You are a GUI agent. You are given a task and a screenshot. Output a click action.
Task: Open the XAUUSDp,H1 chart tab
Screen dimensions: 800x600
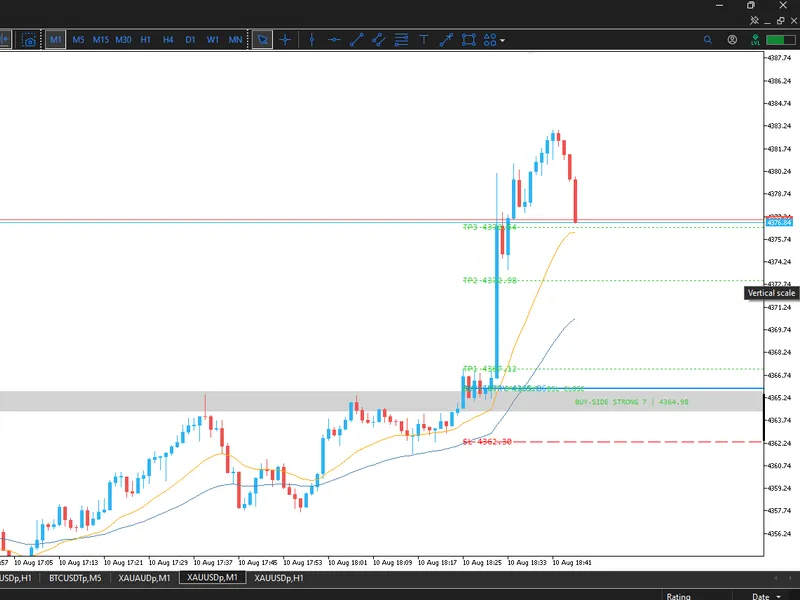tap(279, 578)
